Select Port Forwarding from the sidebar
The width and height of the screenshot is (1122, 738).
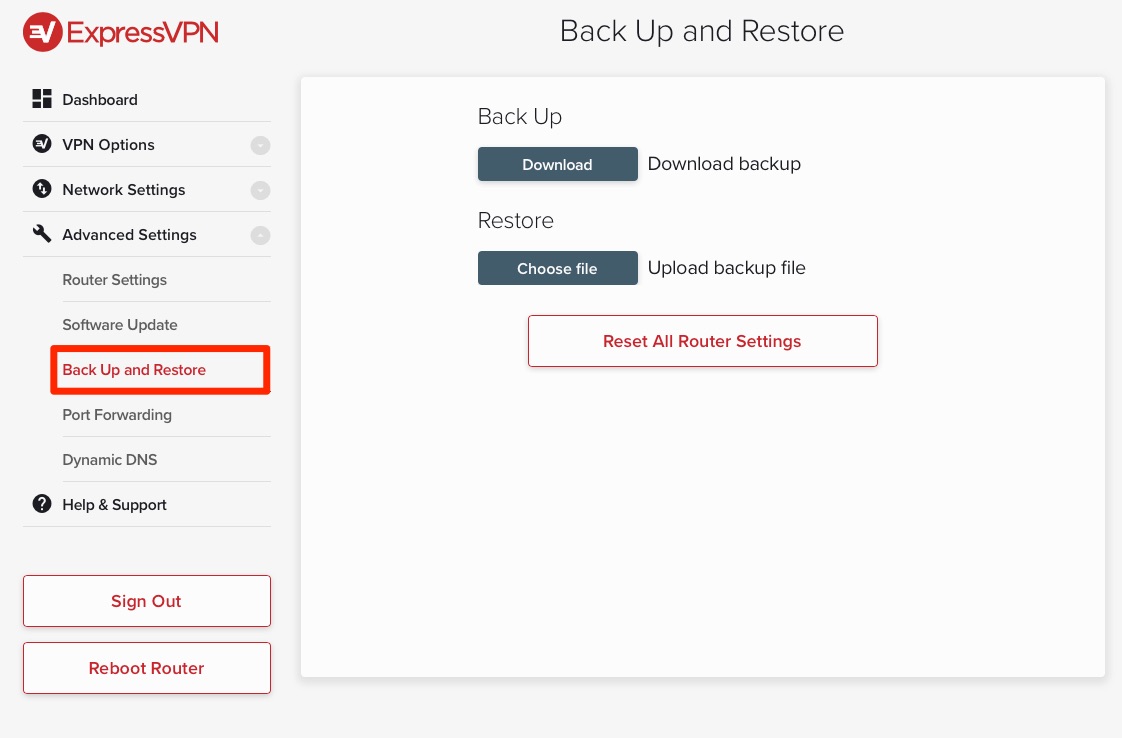coord(117,415)
